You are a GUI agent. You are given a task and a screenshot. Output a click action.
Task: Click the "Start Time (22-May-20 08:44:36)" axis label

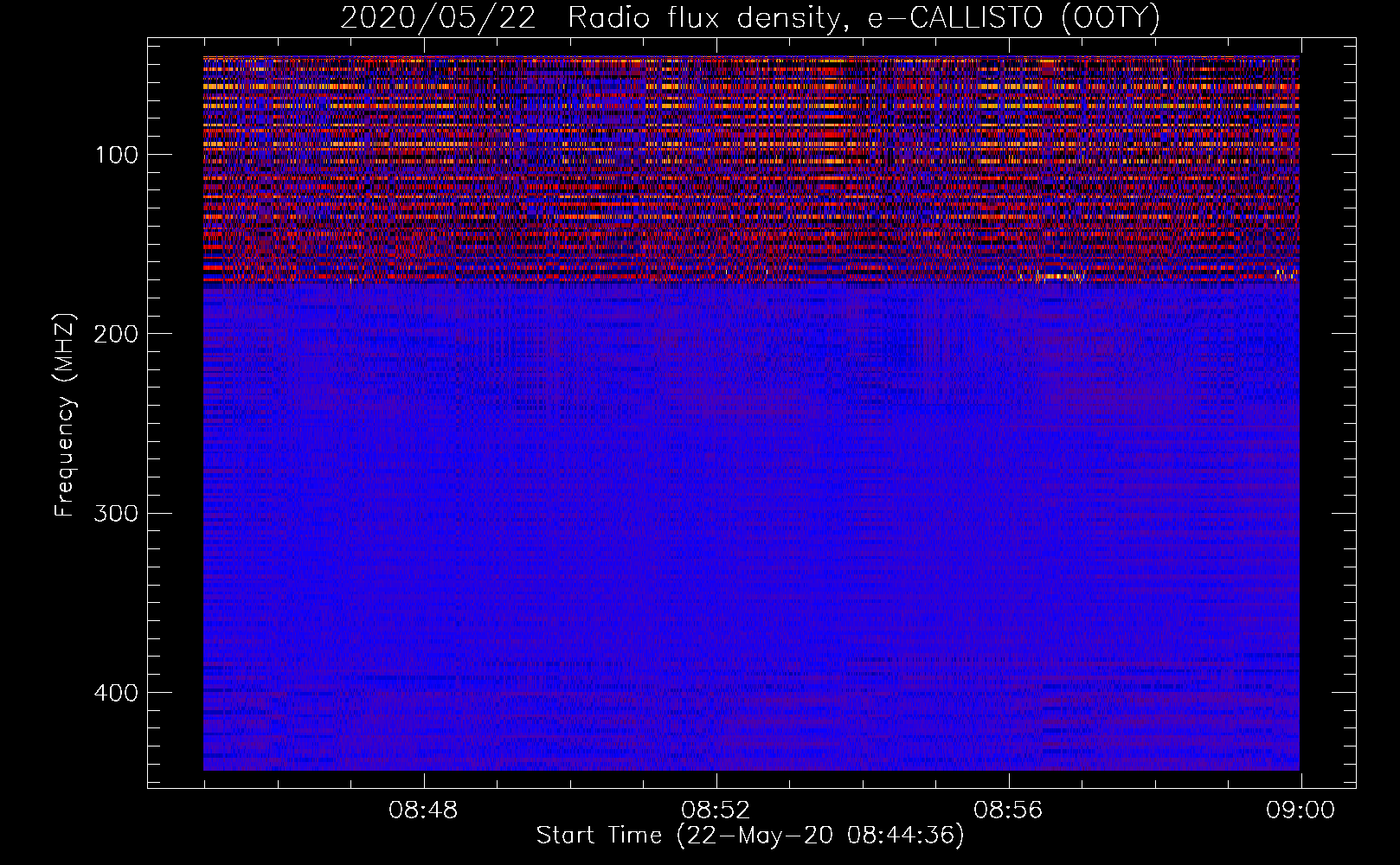point(750,836)
